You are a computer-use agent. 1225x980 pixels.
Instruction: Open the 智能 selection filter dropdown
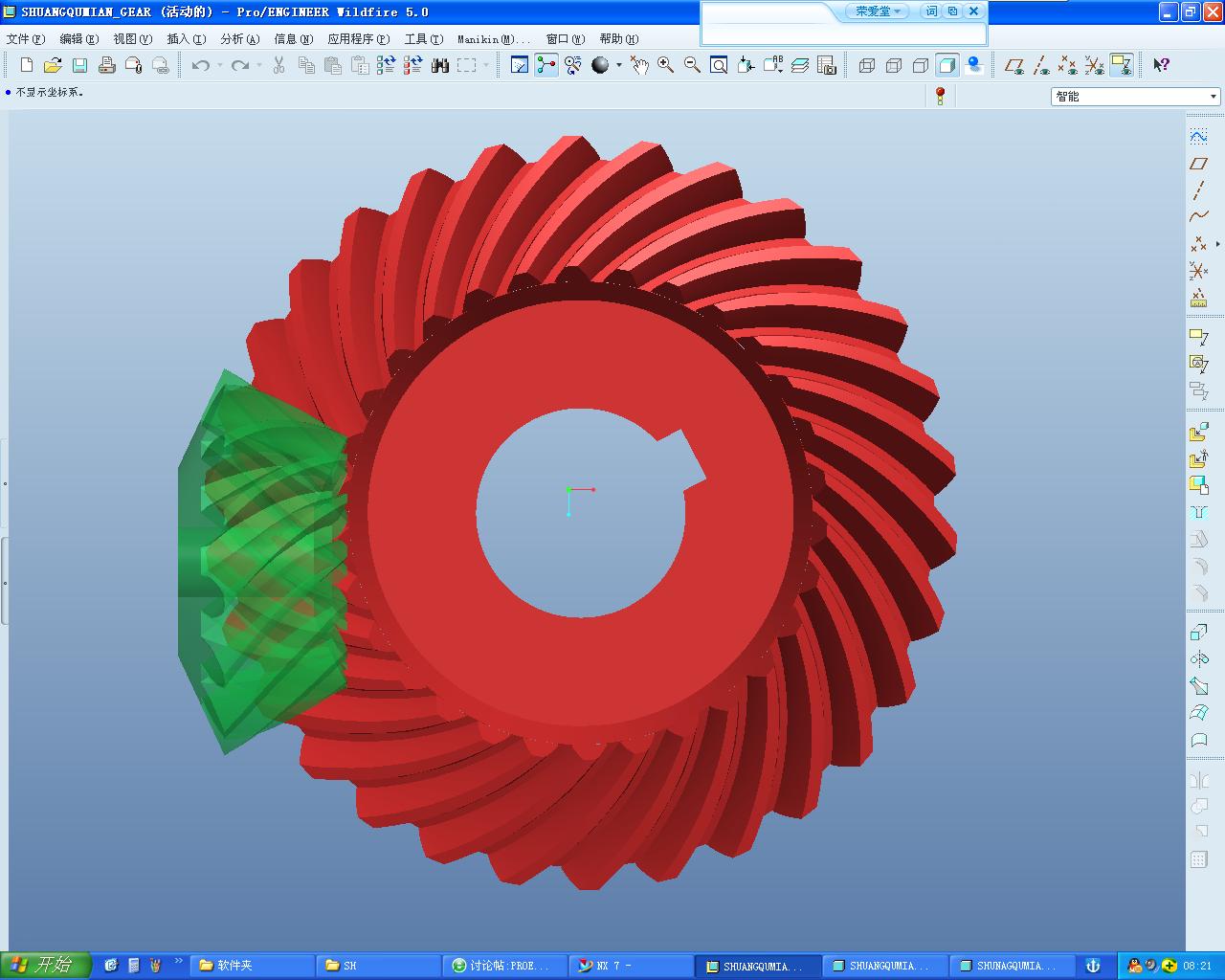point(1136,96)
